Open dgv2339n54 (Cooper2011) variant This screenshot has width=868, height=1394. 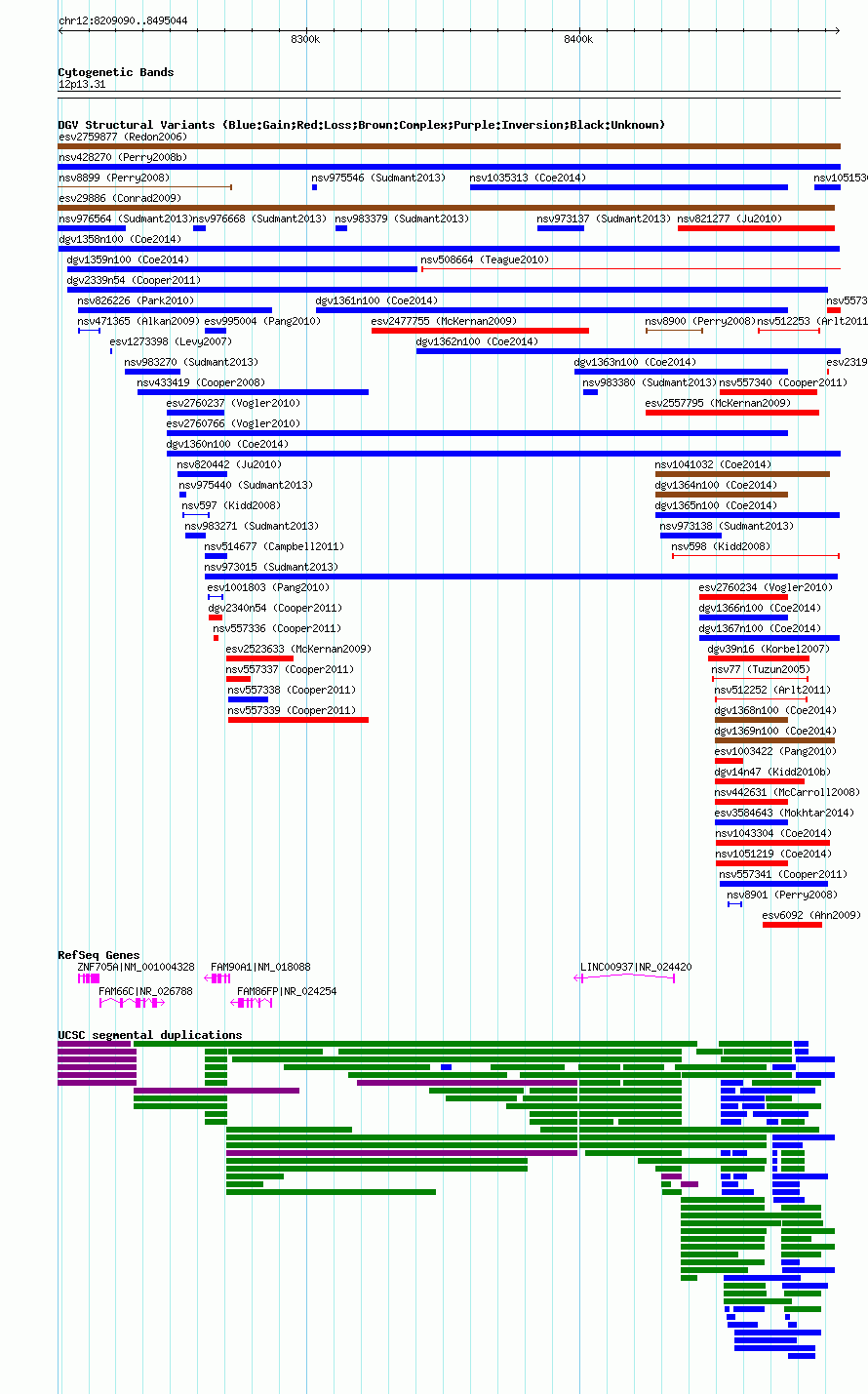[x=134, y=280]
